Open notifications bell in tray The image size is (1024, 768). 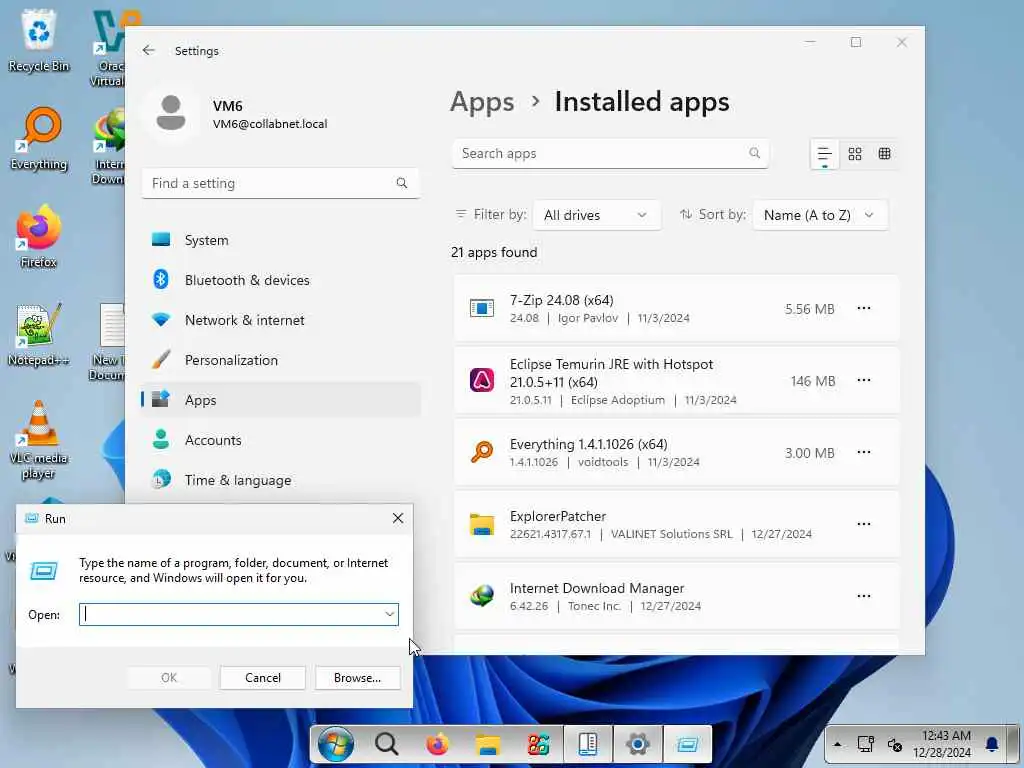pos(992,744)
